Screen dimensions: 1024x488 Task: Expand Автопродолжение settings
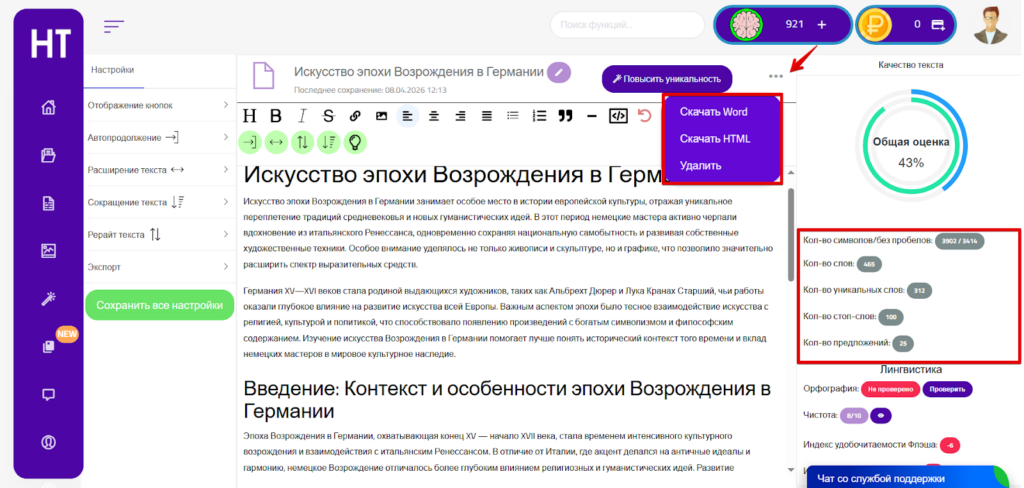click(158, 138)
